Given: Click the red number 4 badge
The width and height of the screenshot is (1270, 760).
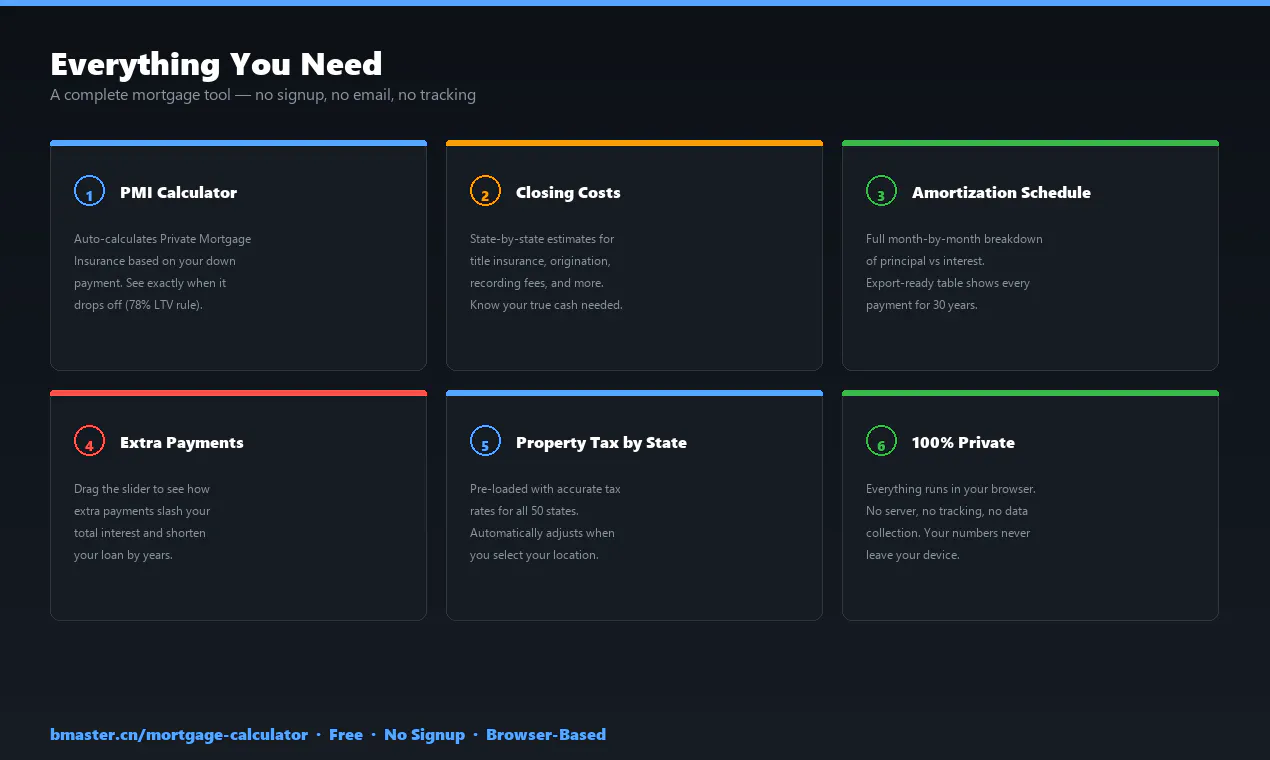Looking at the screenshot, I should 89,440.
